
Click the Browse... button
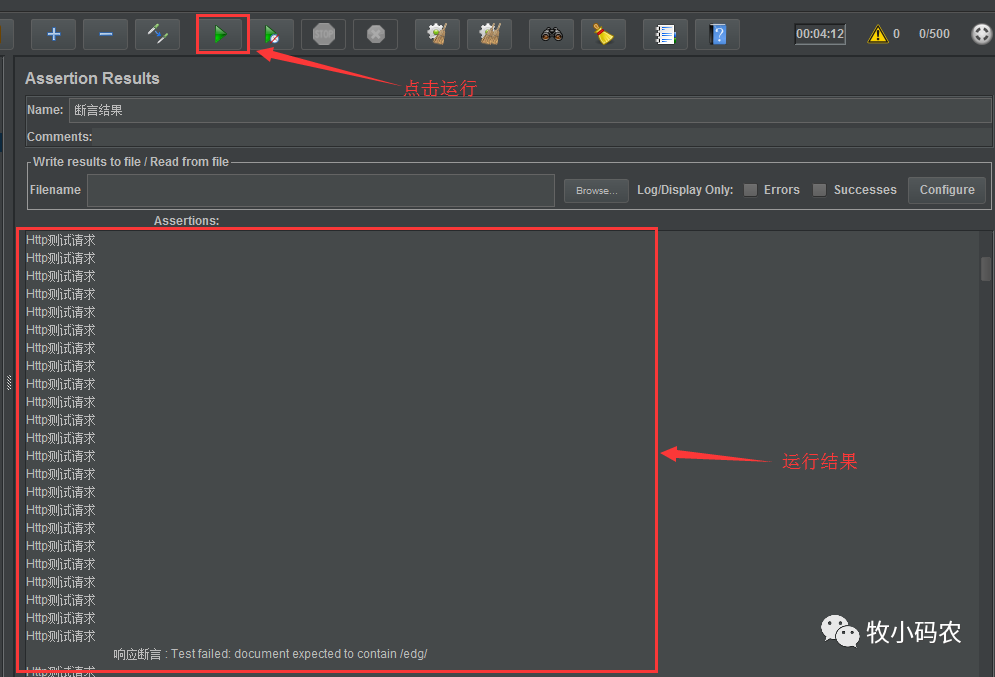(x=596, y=190)
